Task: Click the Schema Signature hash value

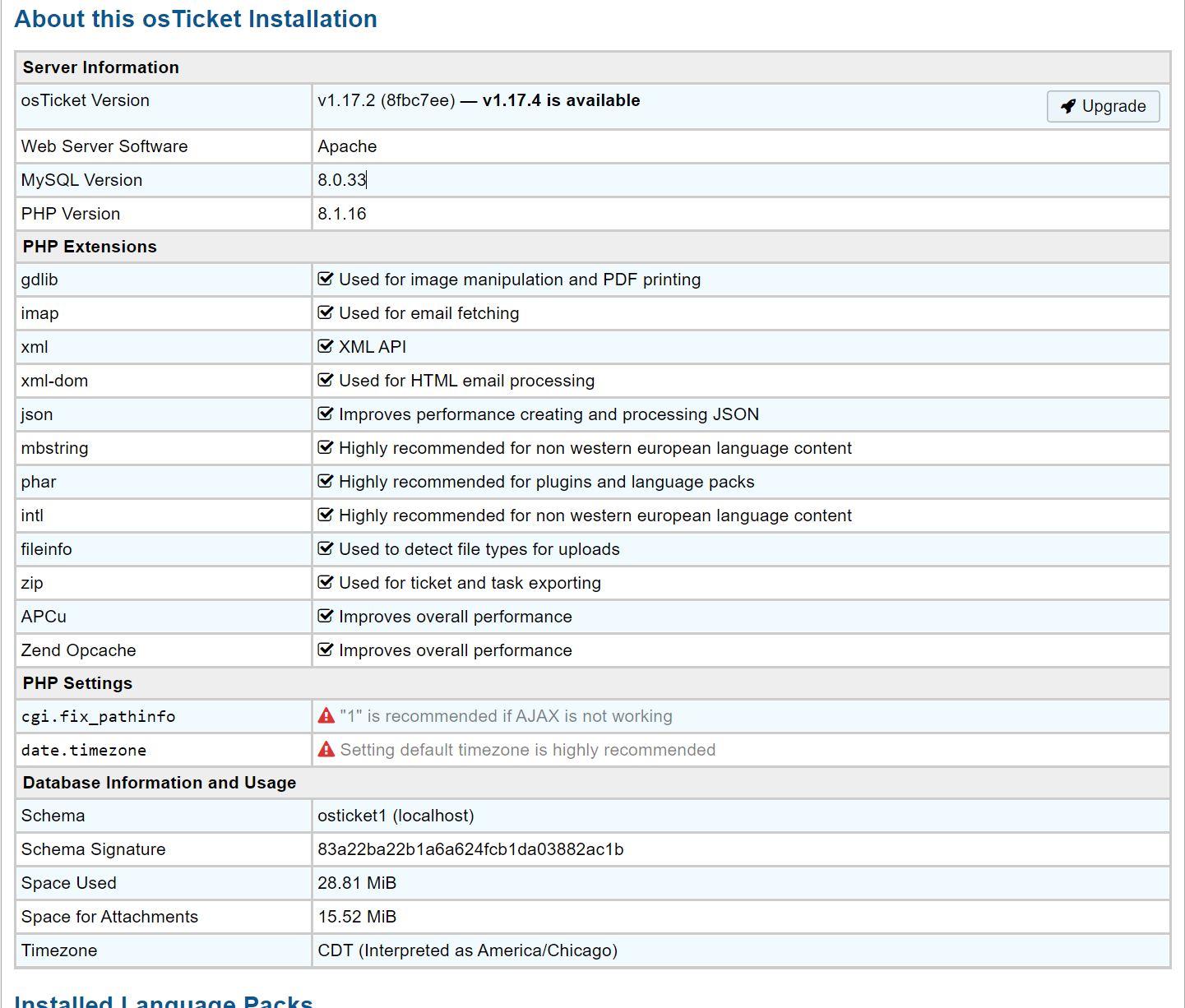Action: click(x=470, y=849)
